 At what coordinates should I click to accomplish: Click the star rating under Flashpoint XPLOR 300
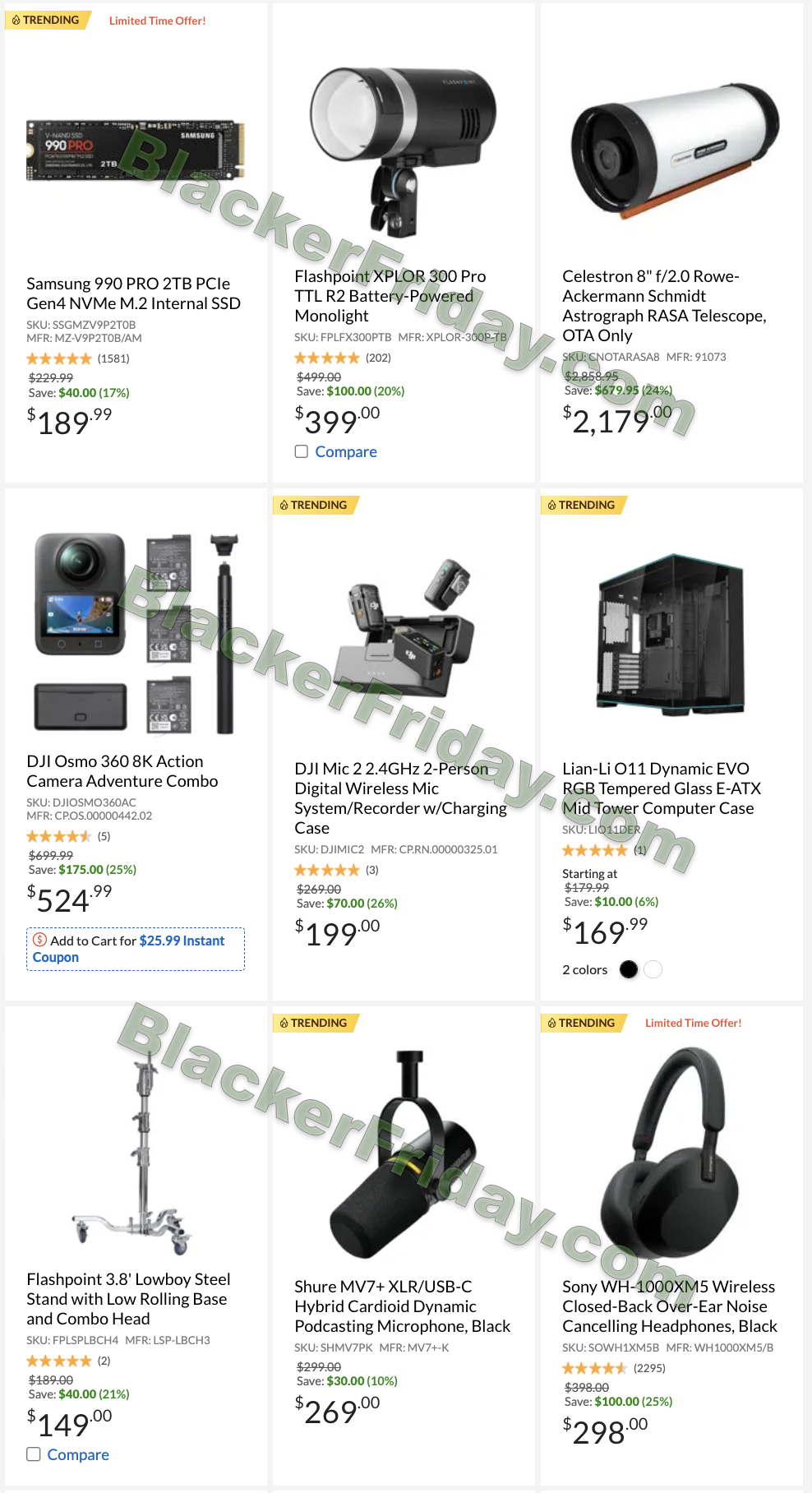coord(327,358)
